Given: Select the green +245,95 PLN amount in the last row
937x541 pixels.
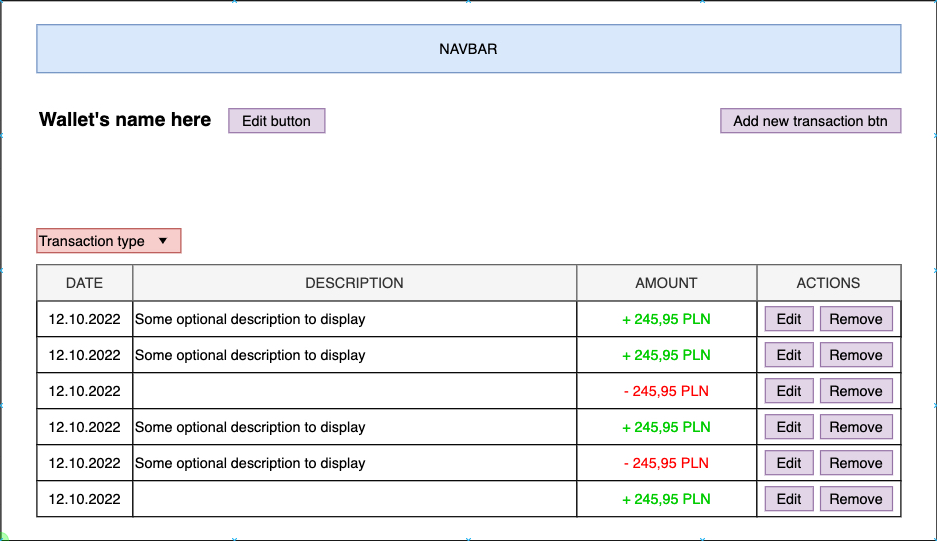Looking at the screenshot, I should point(666,499).
